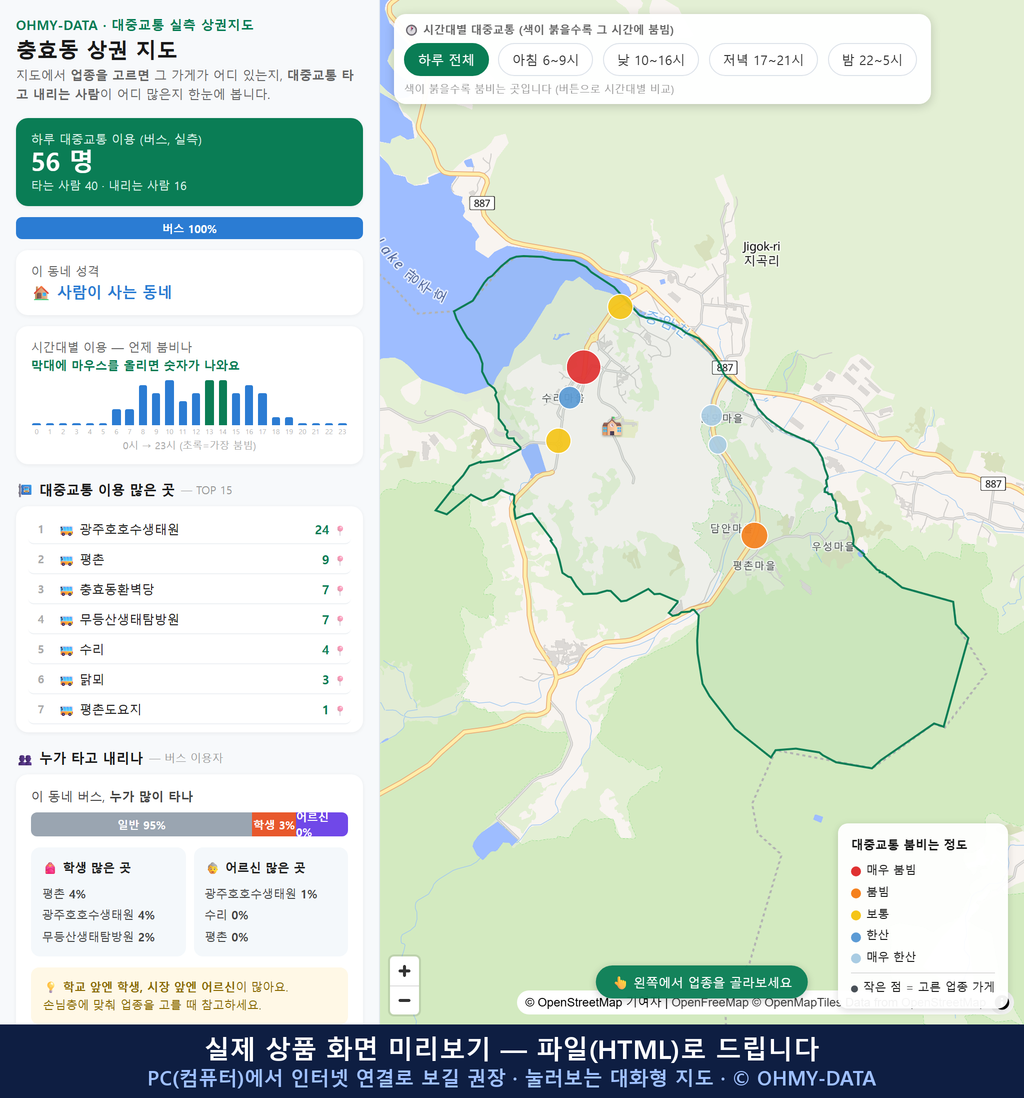Select the 충효동환벽당 stop name
Viewport: 1024px width, 1098px height.
coord(116,590)
